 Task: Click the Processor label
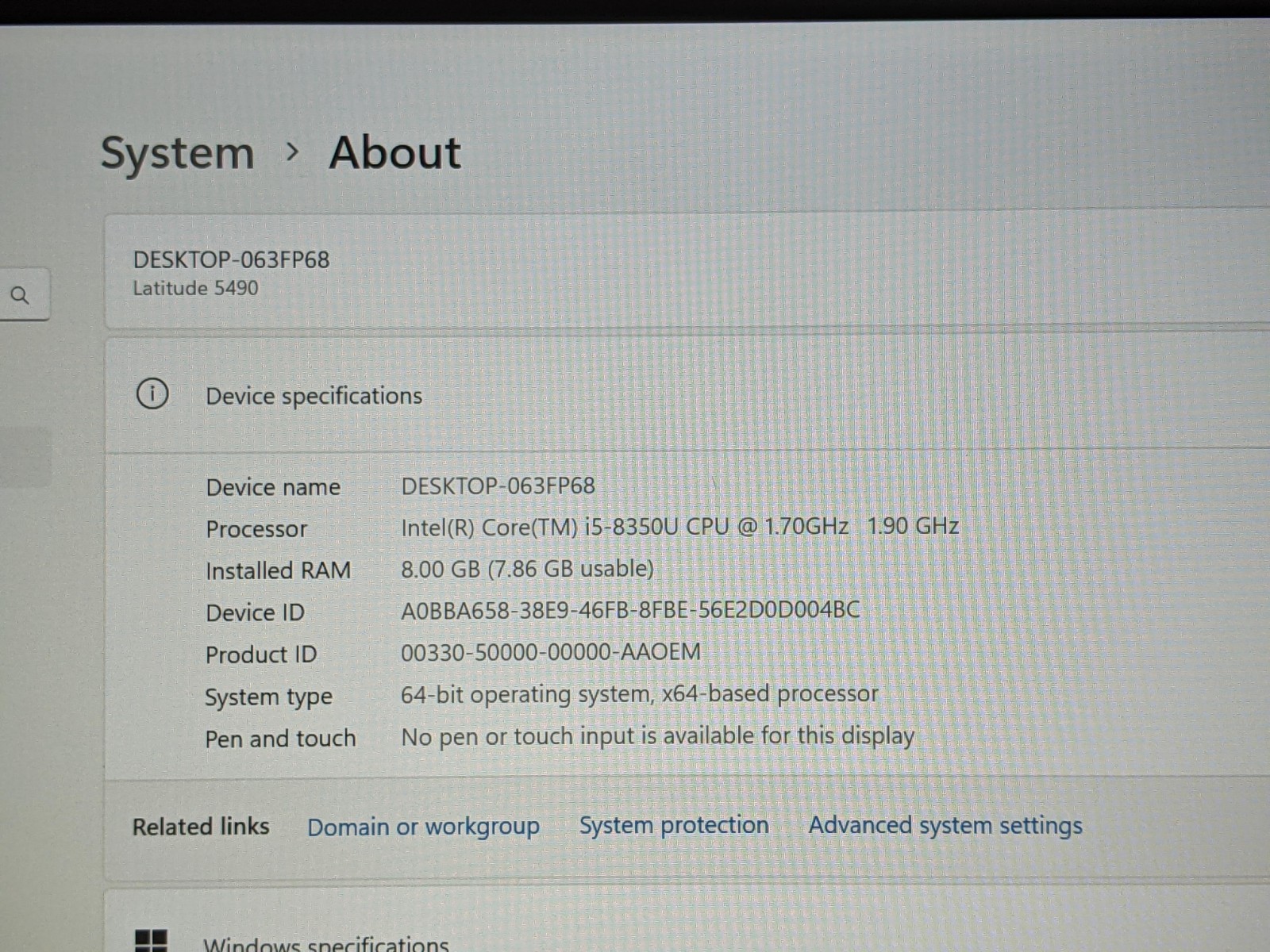256,529
